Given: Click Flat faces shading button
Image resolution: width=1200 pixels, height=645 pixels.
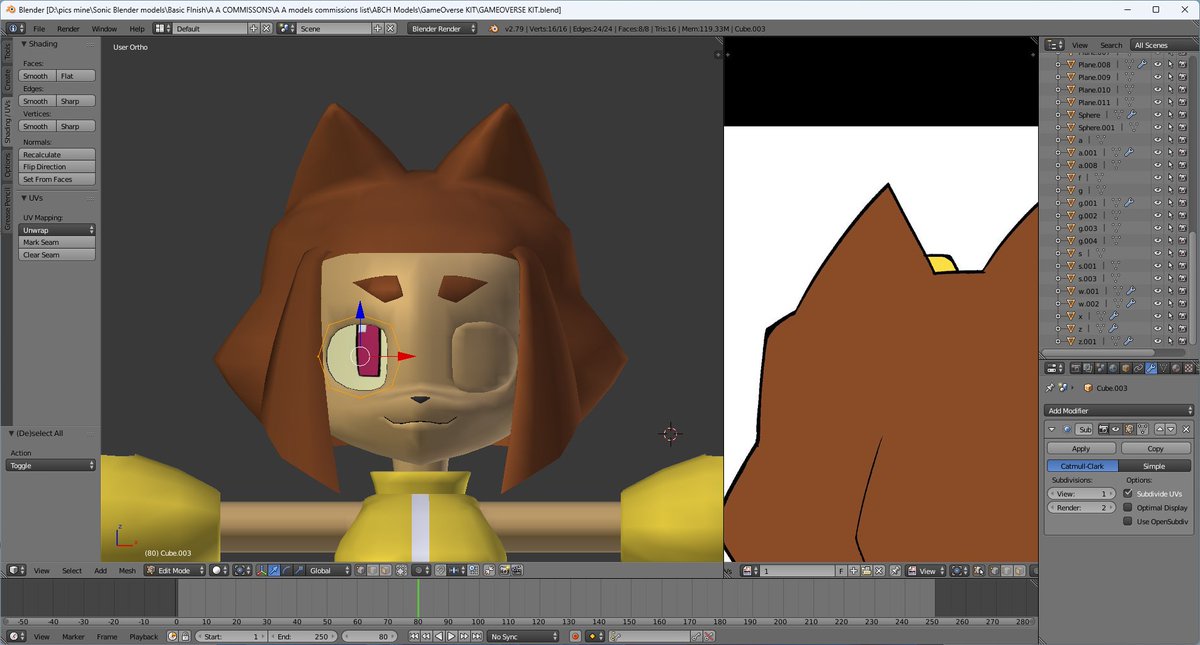Looking at the screenshot, I should pos(76,76).
